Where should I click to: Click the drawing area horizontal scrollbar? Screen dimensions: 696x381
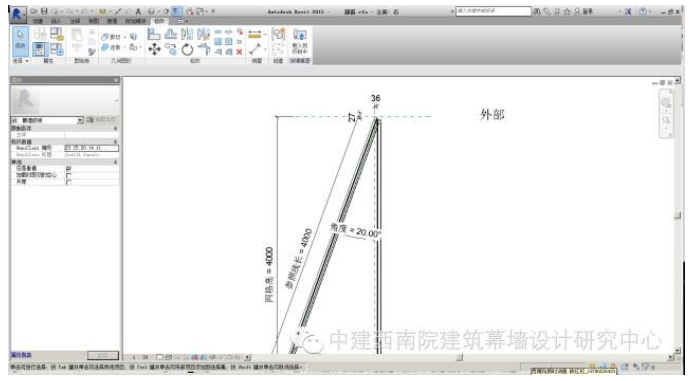click(x=459, y=357)
